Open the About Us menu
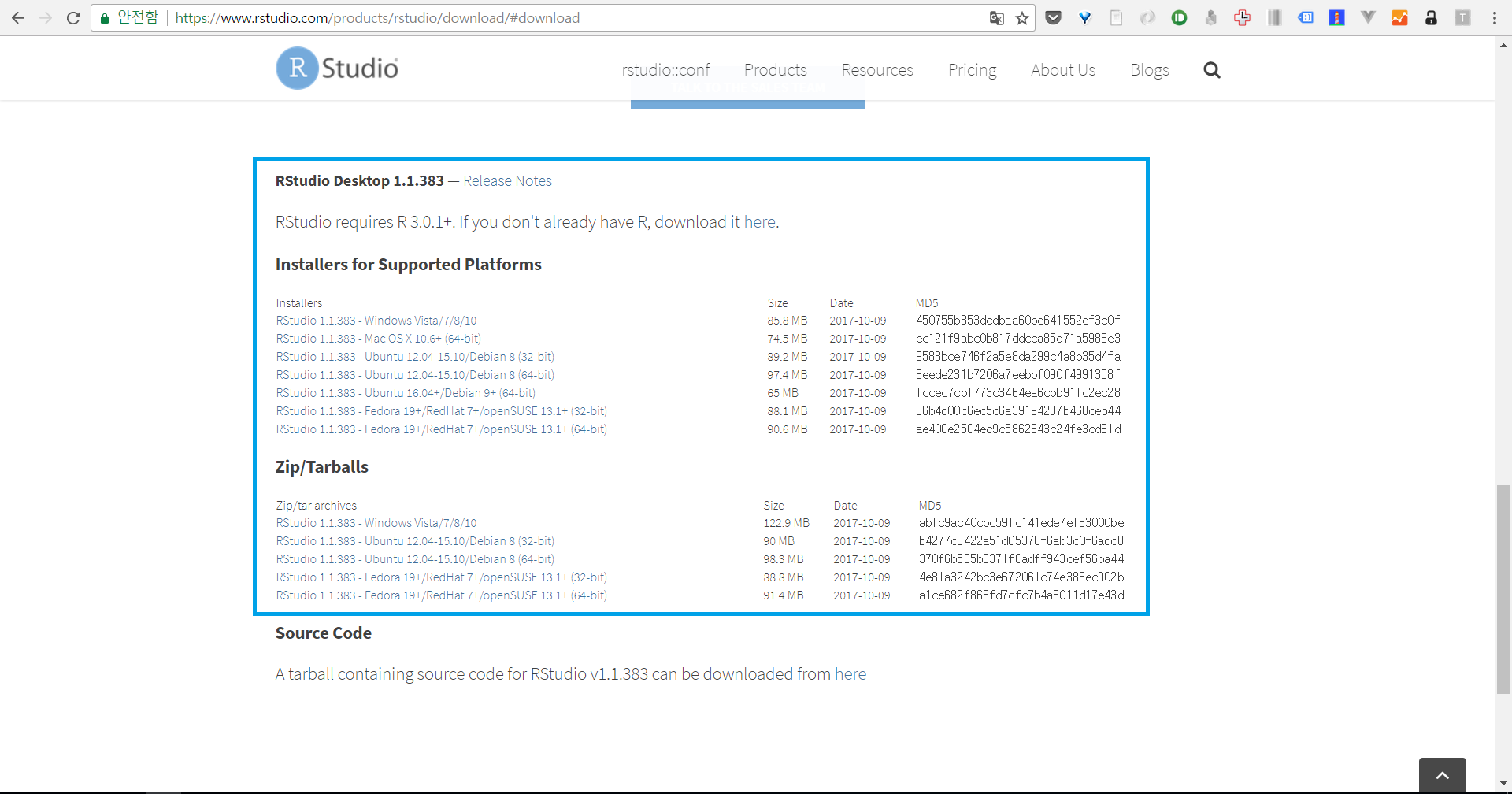 coord(1063,70)
